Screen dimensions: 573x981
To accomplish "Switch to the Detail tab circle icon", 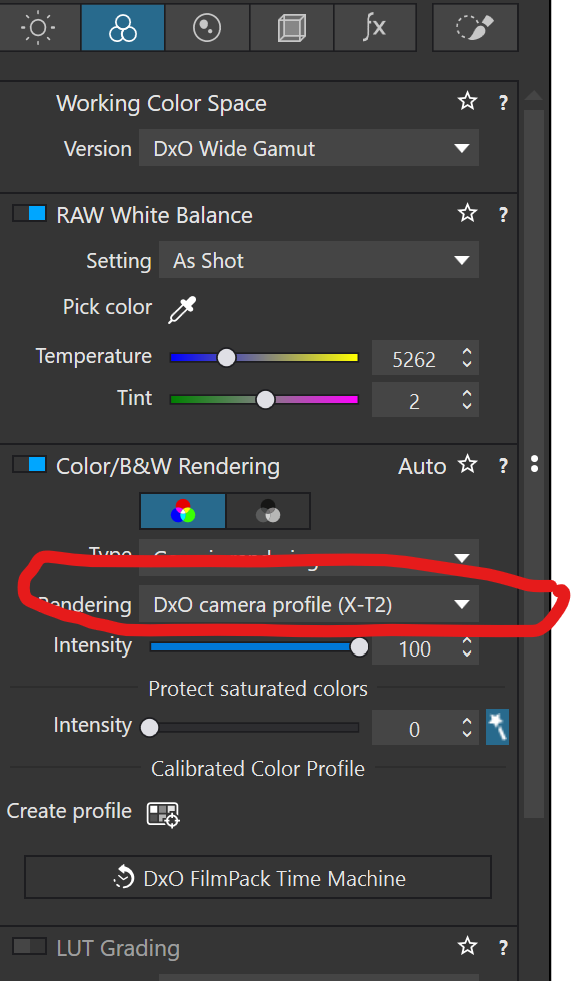I will point(207,28).
